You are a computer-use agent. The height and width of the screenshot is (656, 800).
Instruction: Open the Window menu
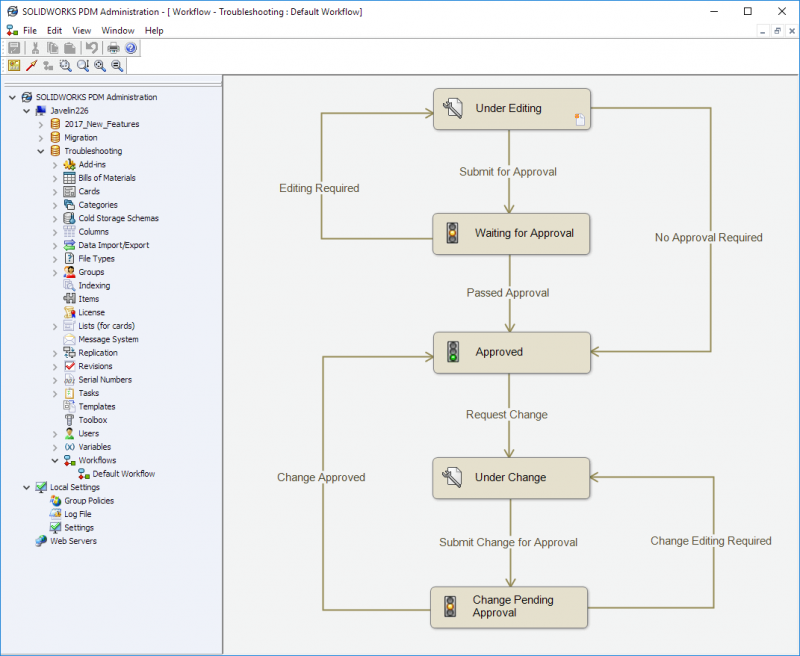tap(118, 30)
